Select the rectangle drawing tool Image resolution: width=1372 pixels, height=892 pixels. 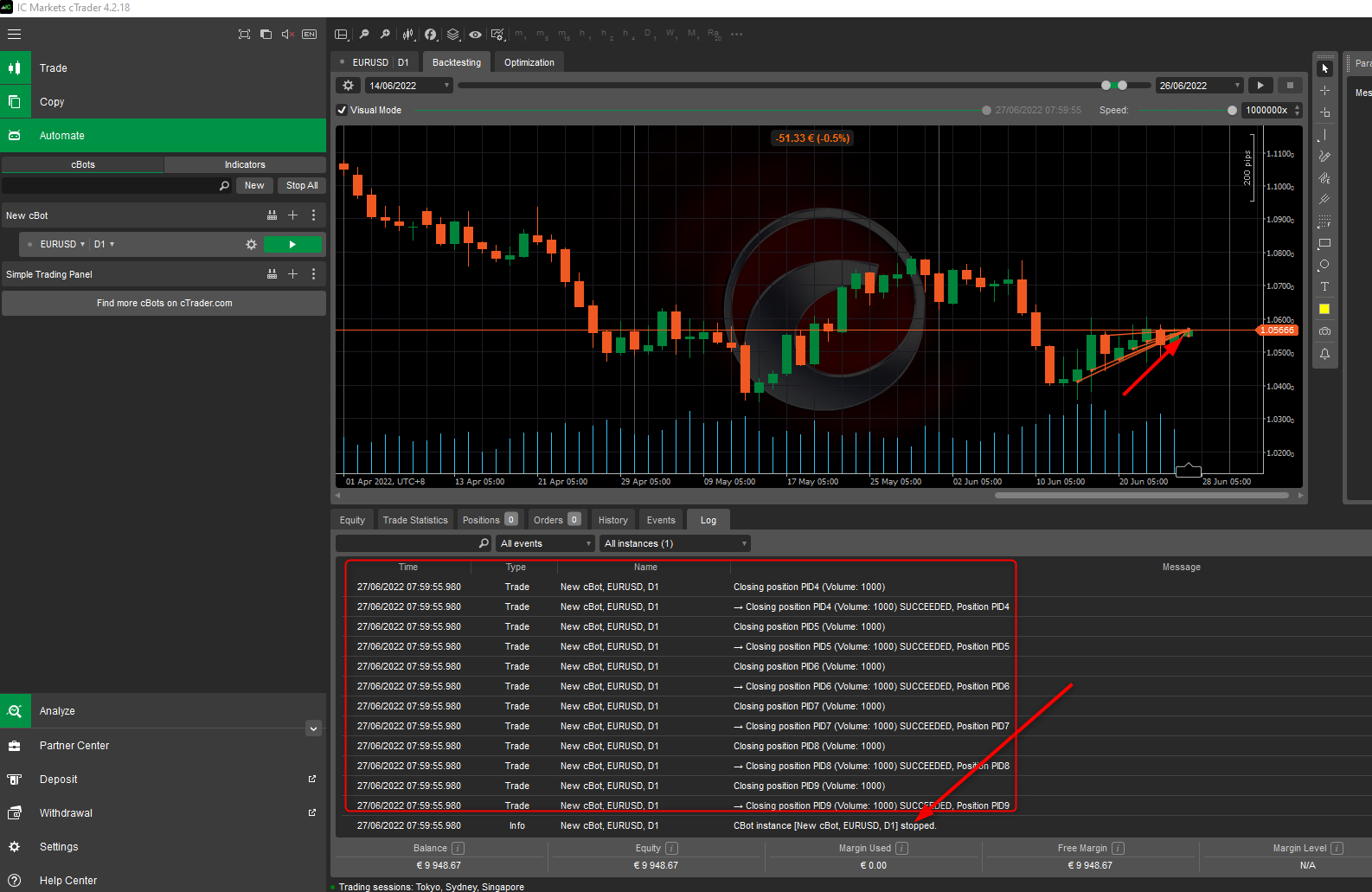[x=1324, y=244]
